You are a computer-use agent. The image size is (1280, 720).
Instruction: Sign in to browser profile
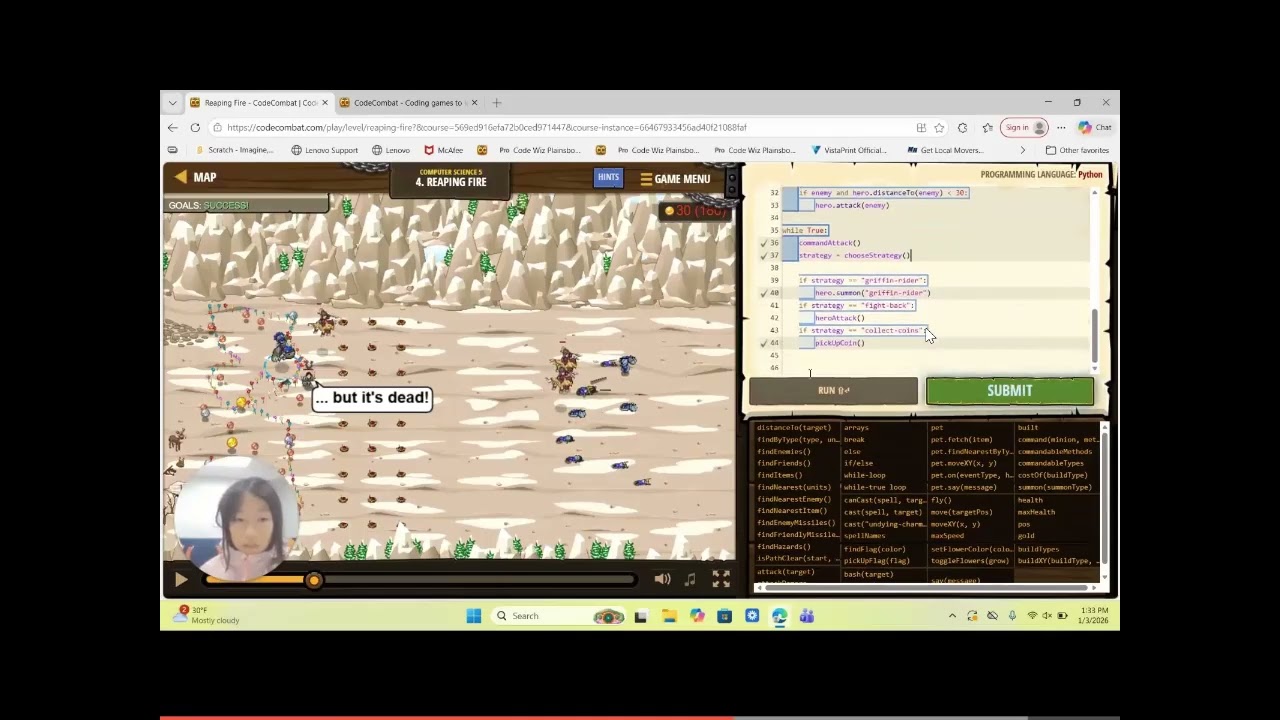point(1026,128)
